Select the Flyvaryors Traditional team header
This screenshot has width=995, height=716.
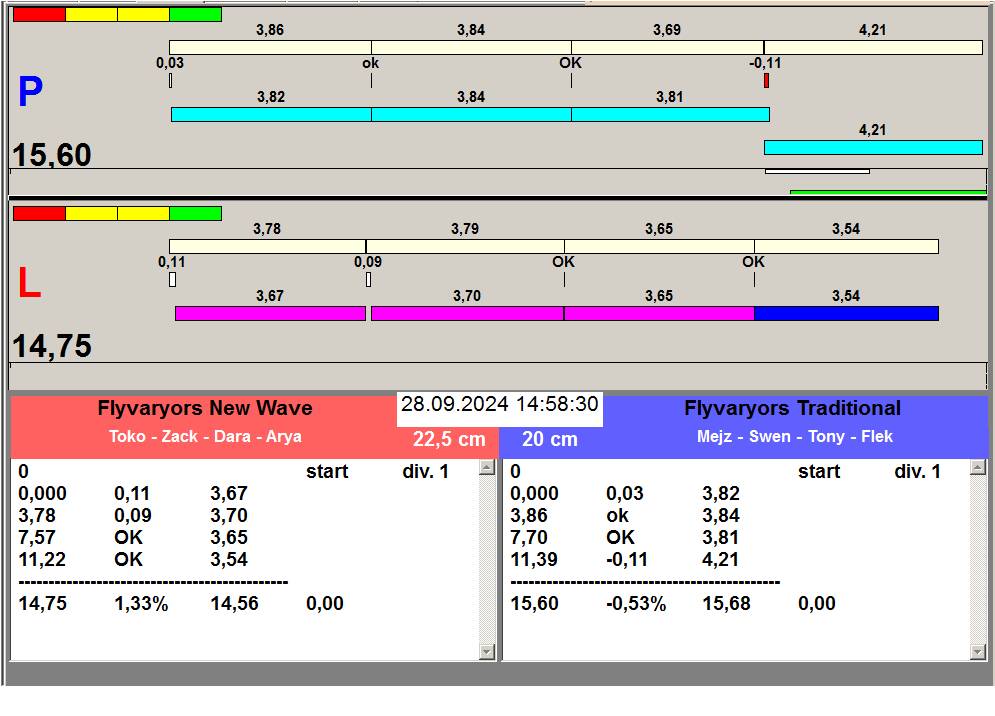pos(792,408)
